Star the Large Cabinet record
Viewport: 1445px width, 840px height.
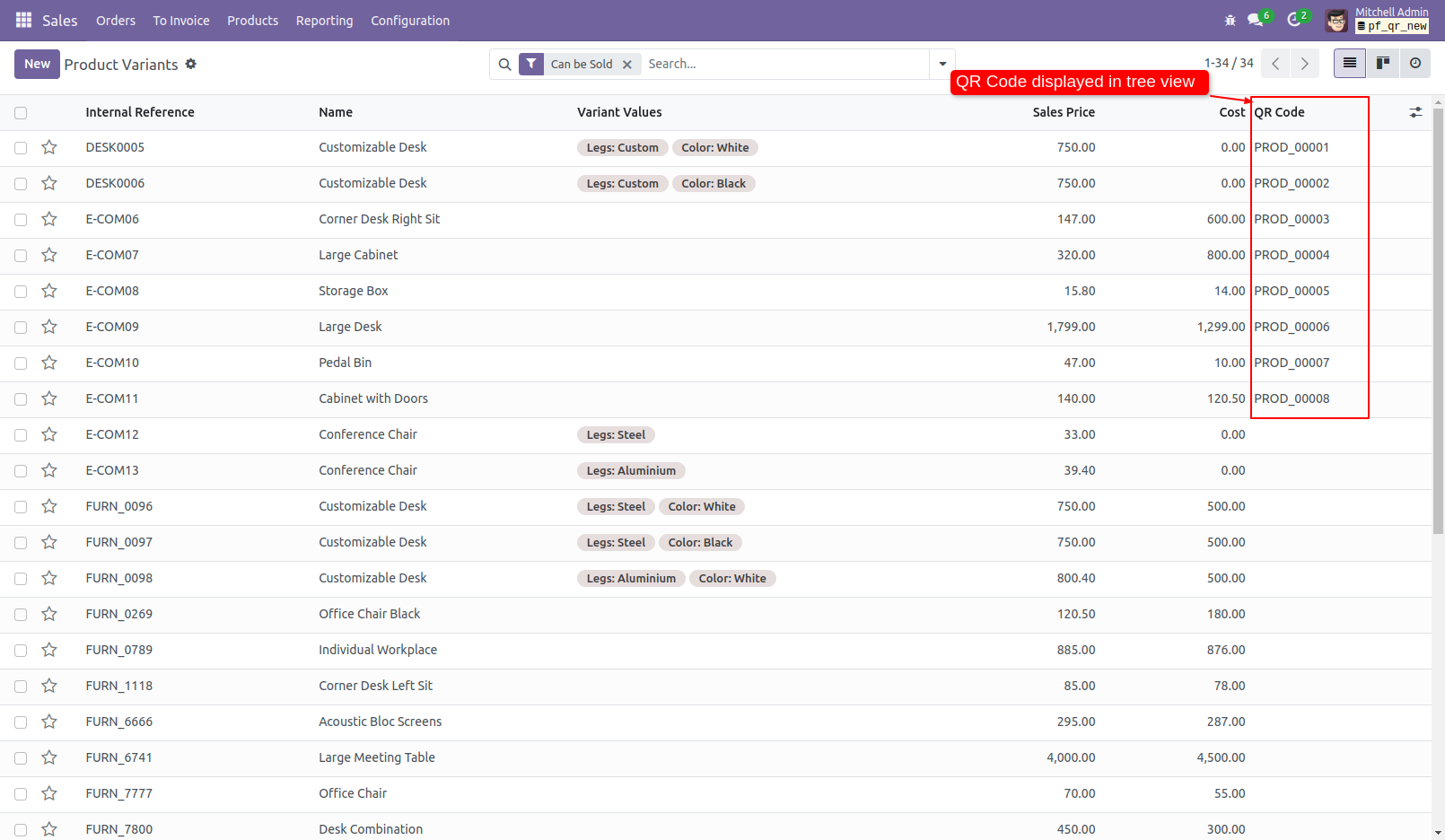pos(49,255)
